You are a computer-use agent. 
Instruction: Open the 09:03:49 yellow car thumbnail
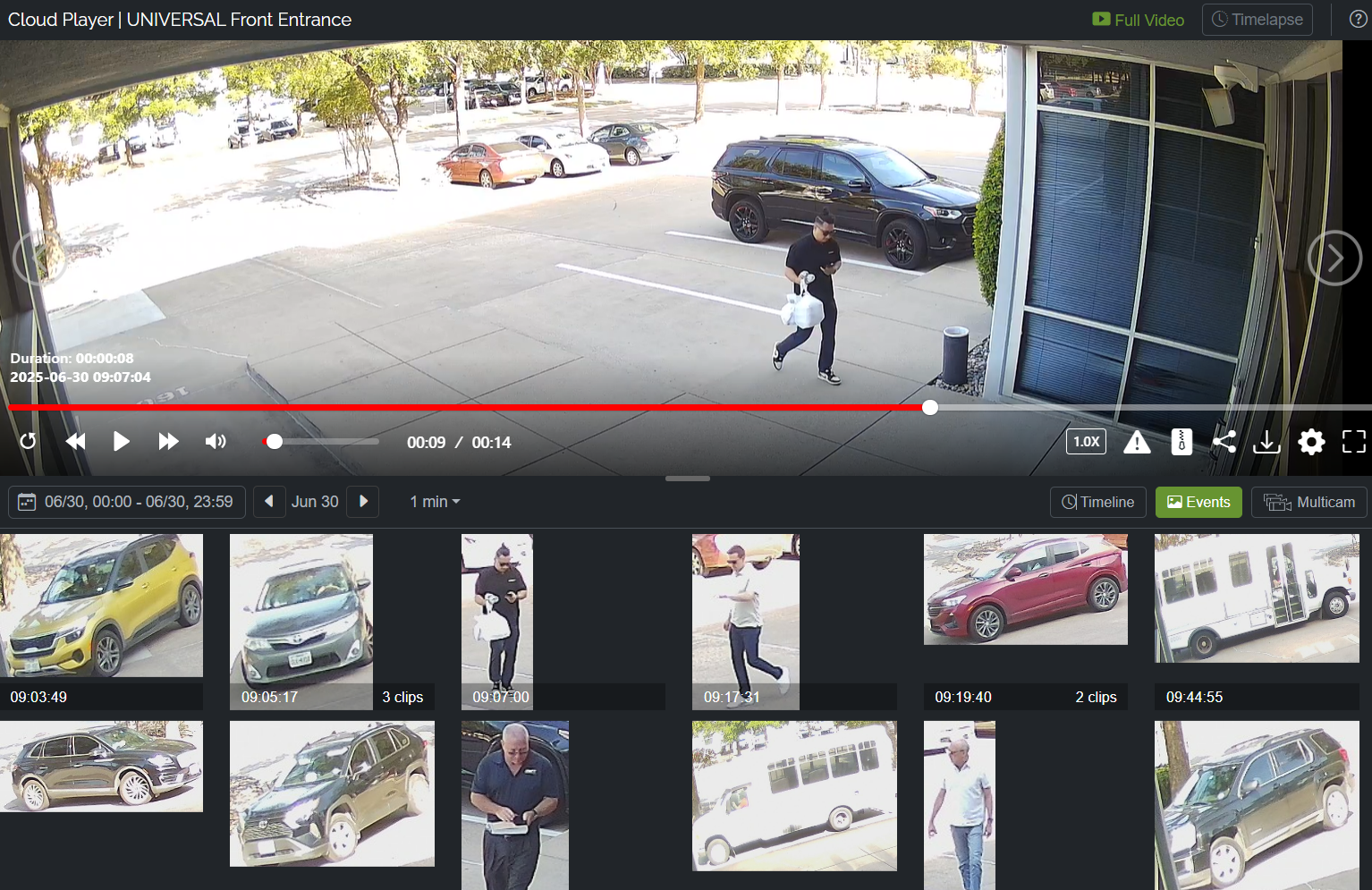click(101, 606)
